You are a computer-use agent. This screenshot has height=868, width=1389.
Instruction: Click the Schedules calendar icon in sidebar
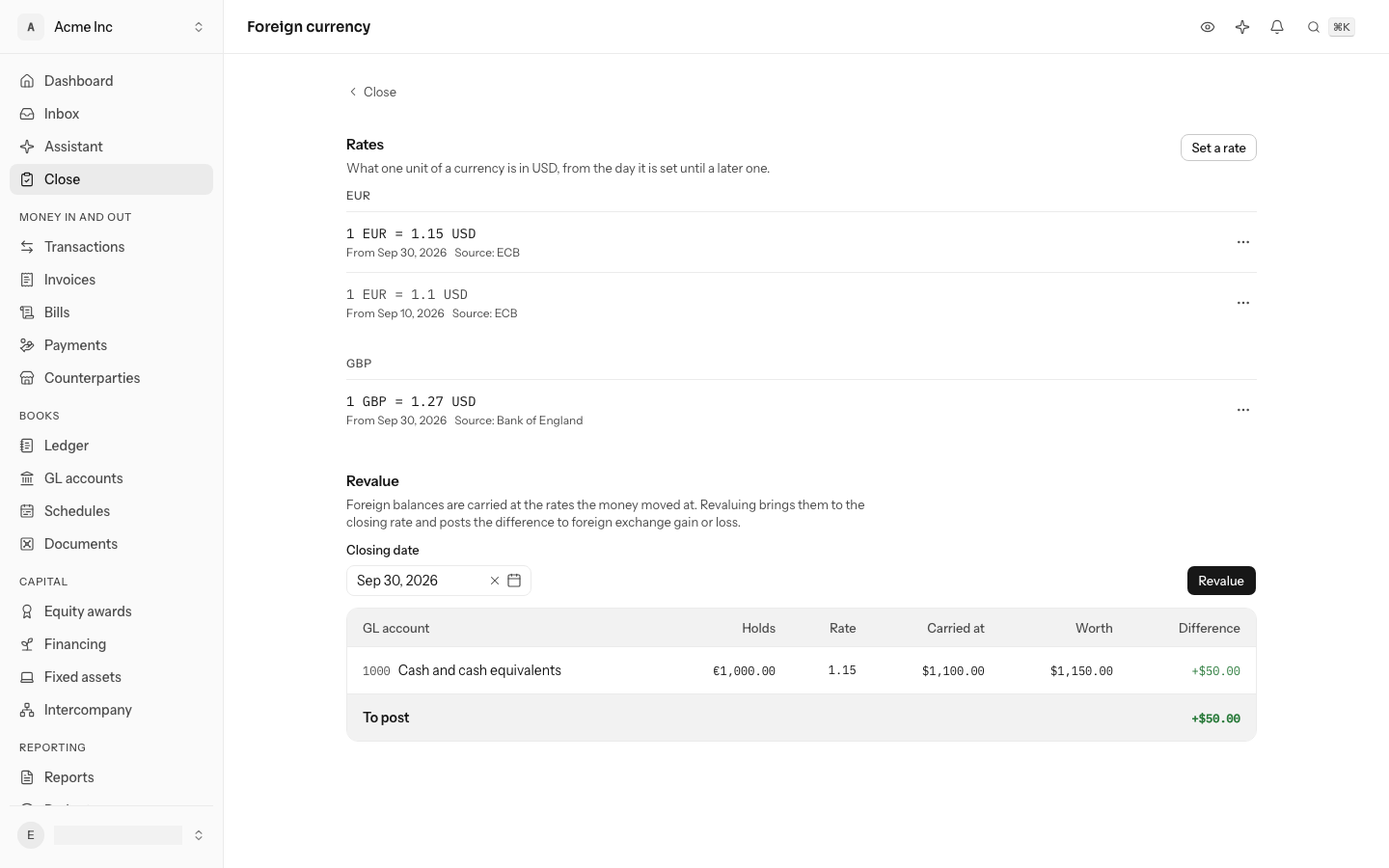click(x=27, y=511)
